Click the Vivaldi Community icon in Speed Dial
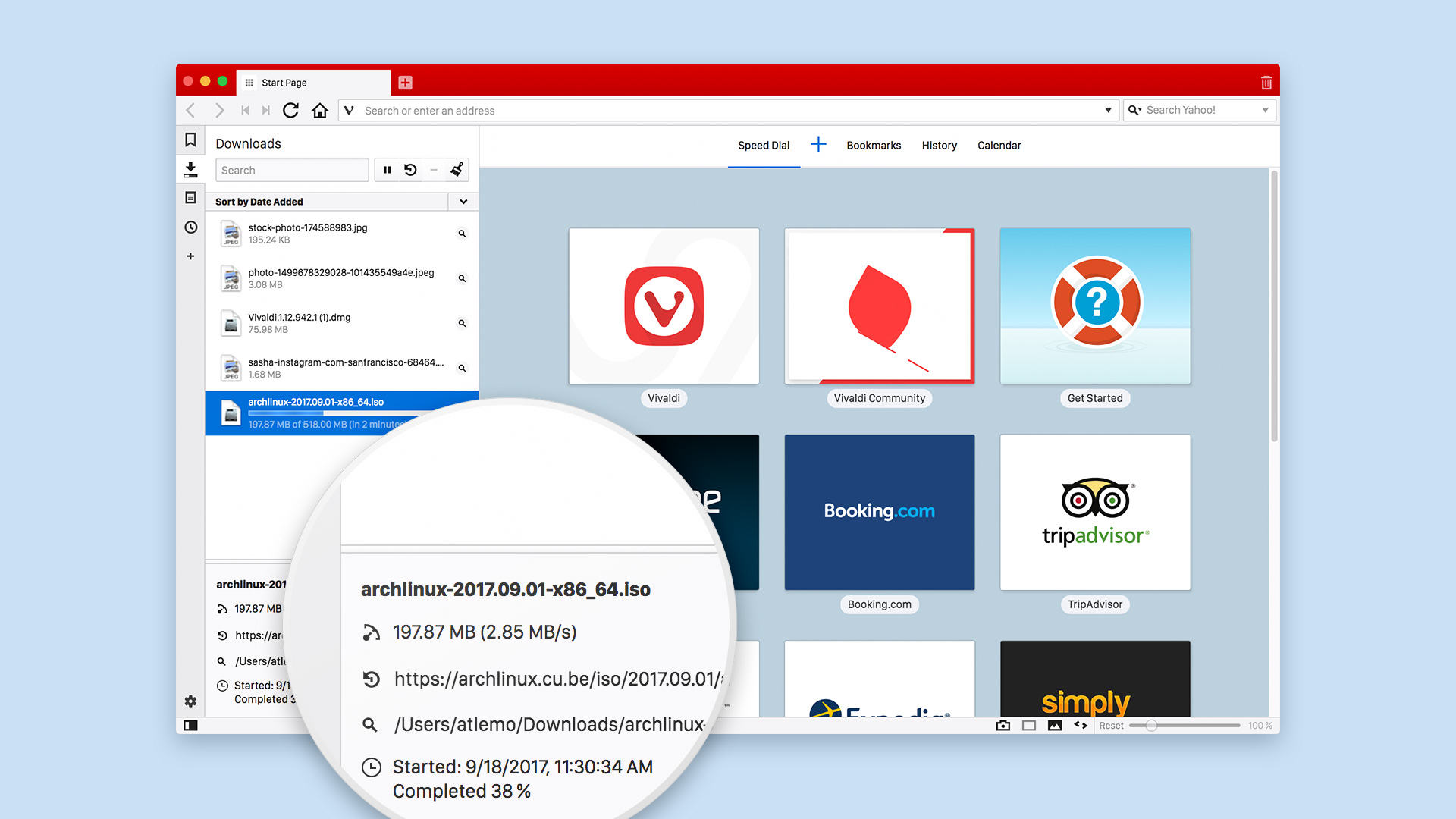 [879, 305]
